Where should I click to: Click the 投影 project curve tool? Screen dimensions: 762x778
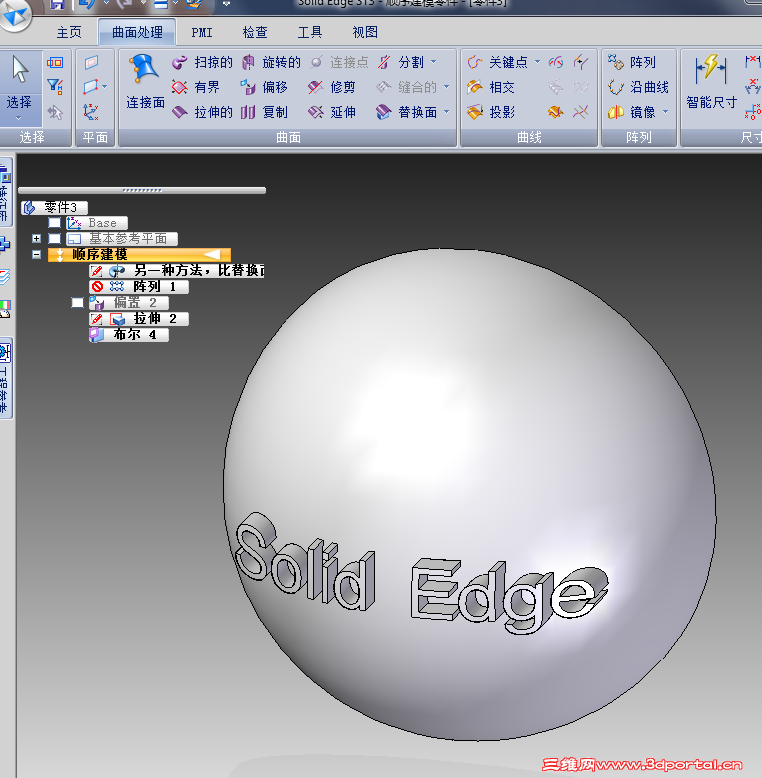[491, 112]
